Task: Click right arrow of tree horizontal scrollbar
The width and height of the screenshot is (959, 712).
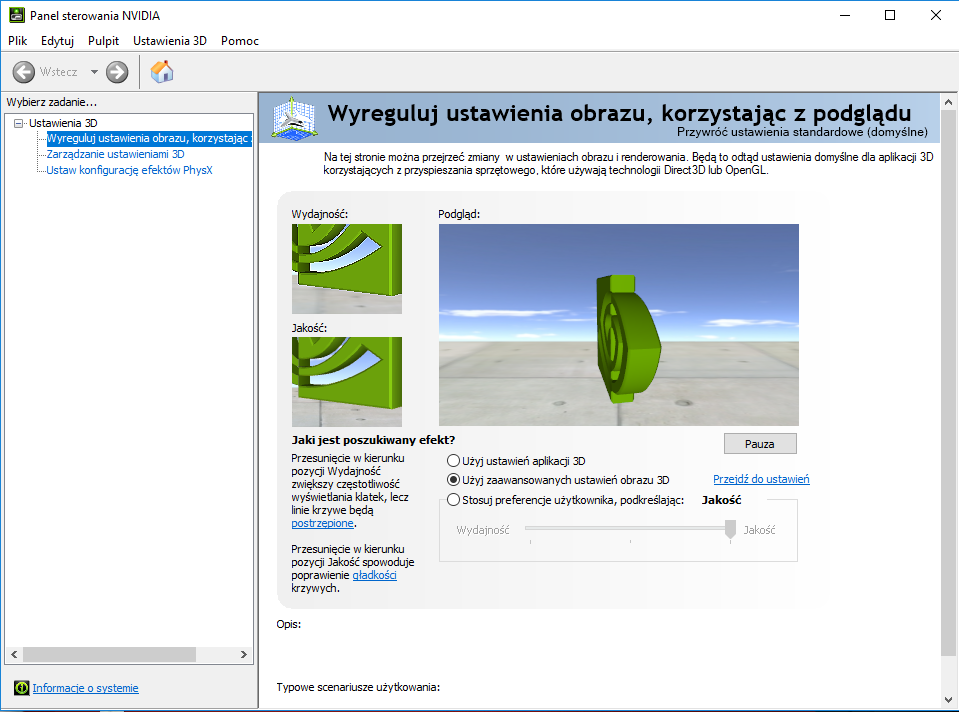Action: click(244, 655)
